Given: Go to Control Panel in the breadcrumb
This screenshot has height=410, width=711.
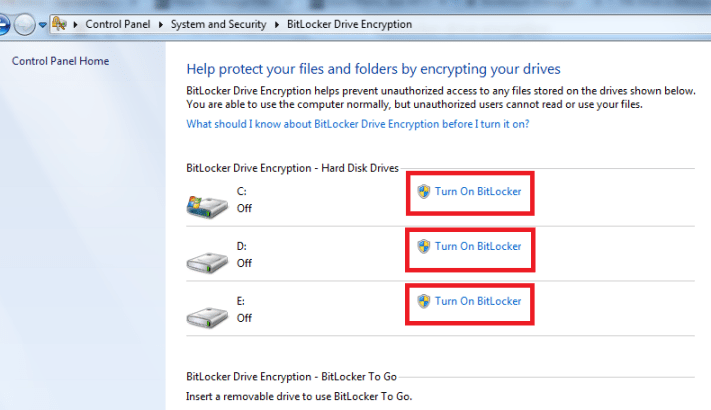Looking at the screenshot, I should pyautogui.click(x=117, y=25).
